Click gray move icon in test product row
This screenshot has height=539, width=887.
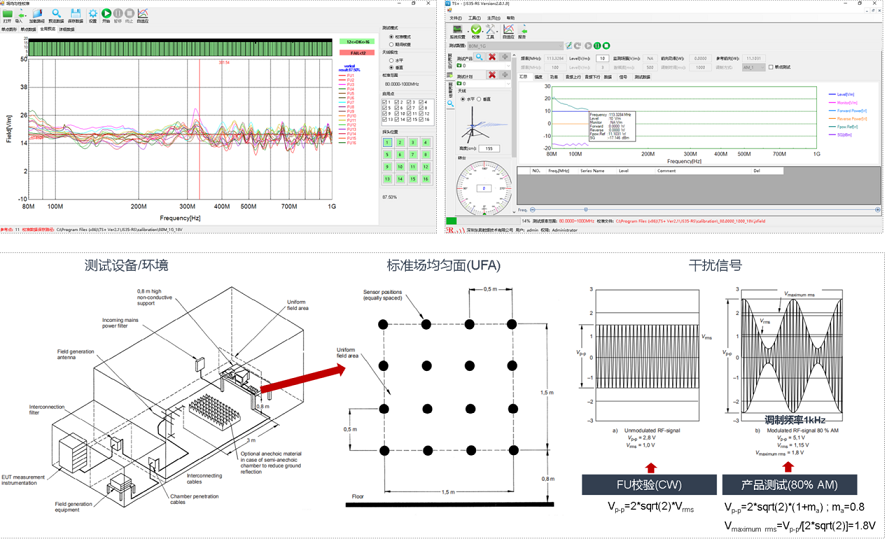coord(505,57)
